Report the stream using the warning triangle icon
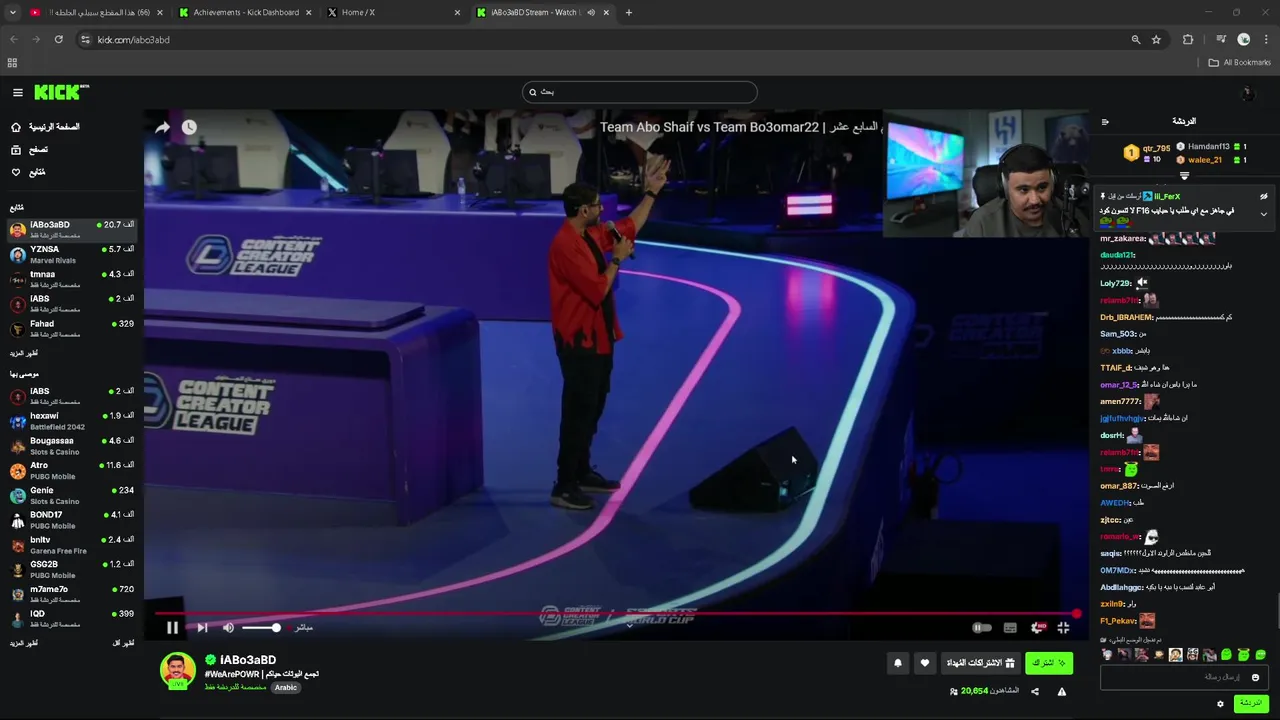The height and width of the screenshot is (720, 1280). tap(1062, 691)
